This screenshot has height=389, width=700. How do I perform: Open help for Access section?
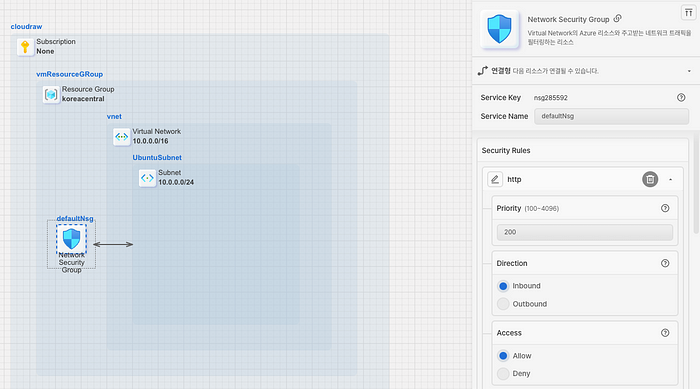(x=665, y=333)
